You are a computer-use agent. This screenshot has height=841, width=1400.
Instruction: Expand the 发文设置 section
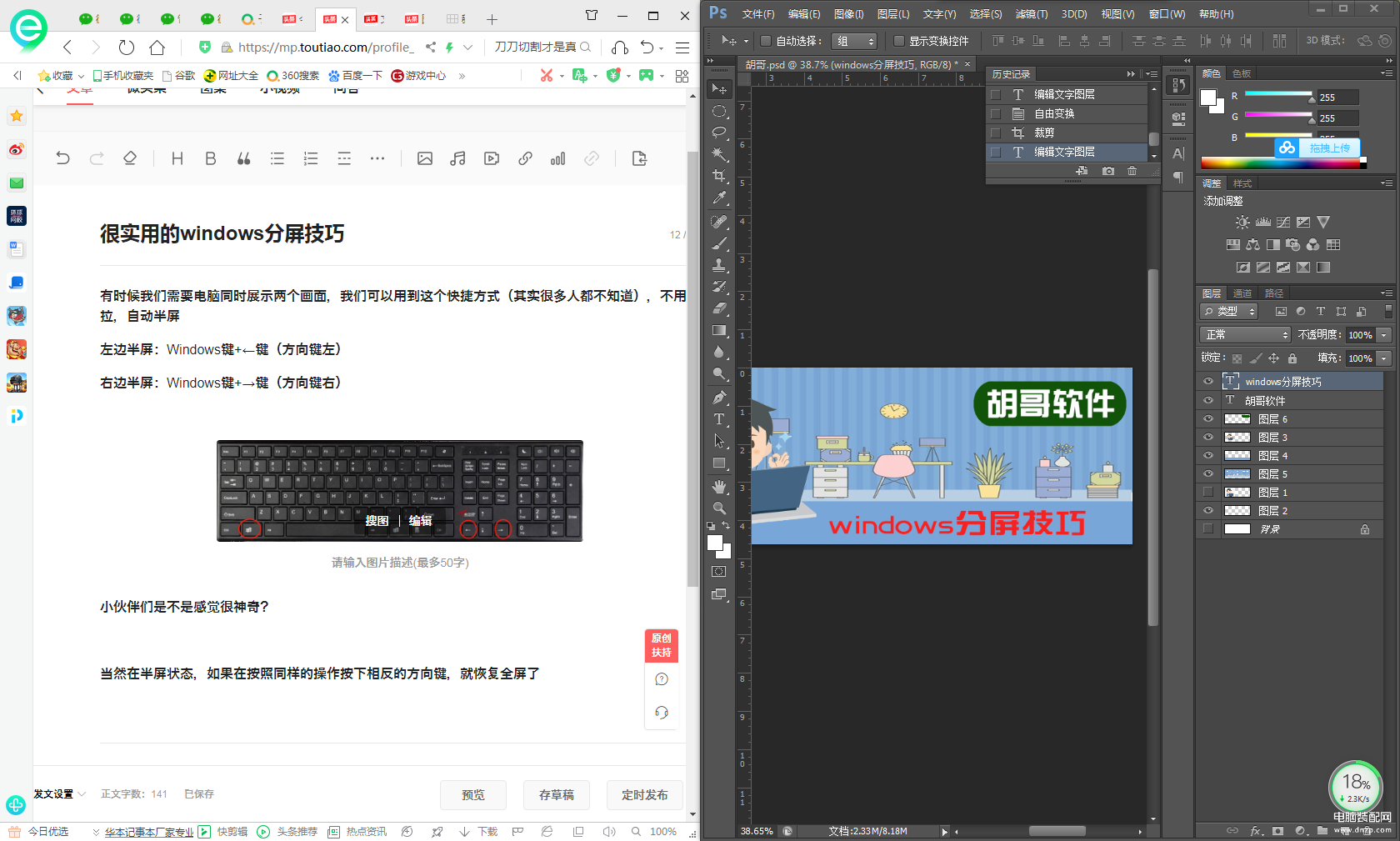(x=59, y=794)
